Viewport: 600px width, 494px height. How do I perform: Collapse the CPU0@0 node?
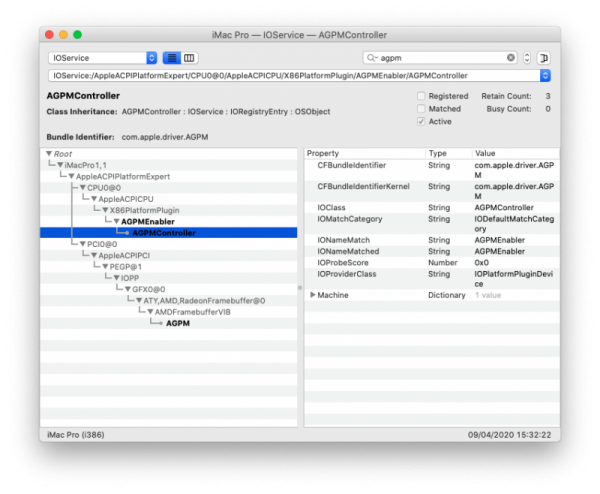83,187
